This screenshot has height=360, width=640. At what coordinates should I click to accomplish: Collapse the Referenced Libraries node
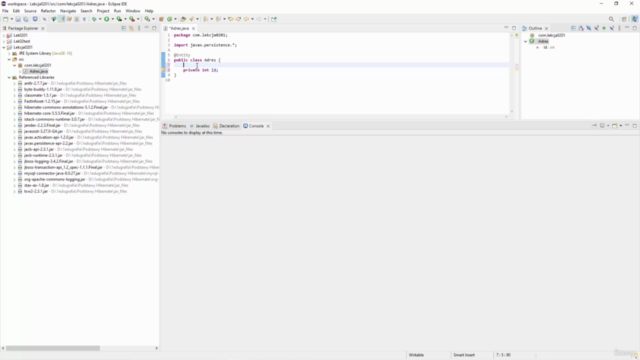[9, 77]
